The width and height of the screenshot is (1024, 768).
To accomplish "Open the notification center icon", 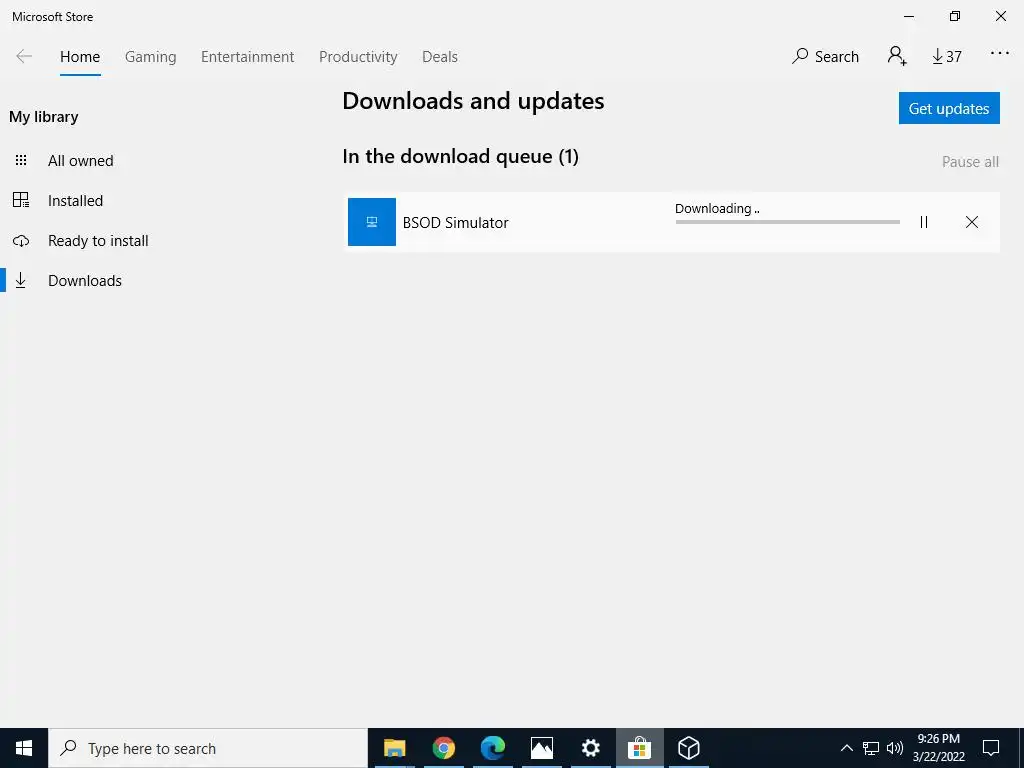I will [x=991, y=748].
